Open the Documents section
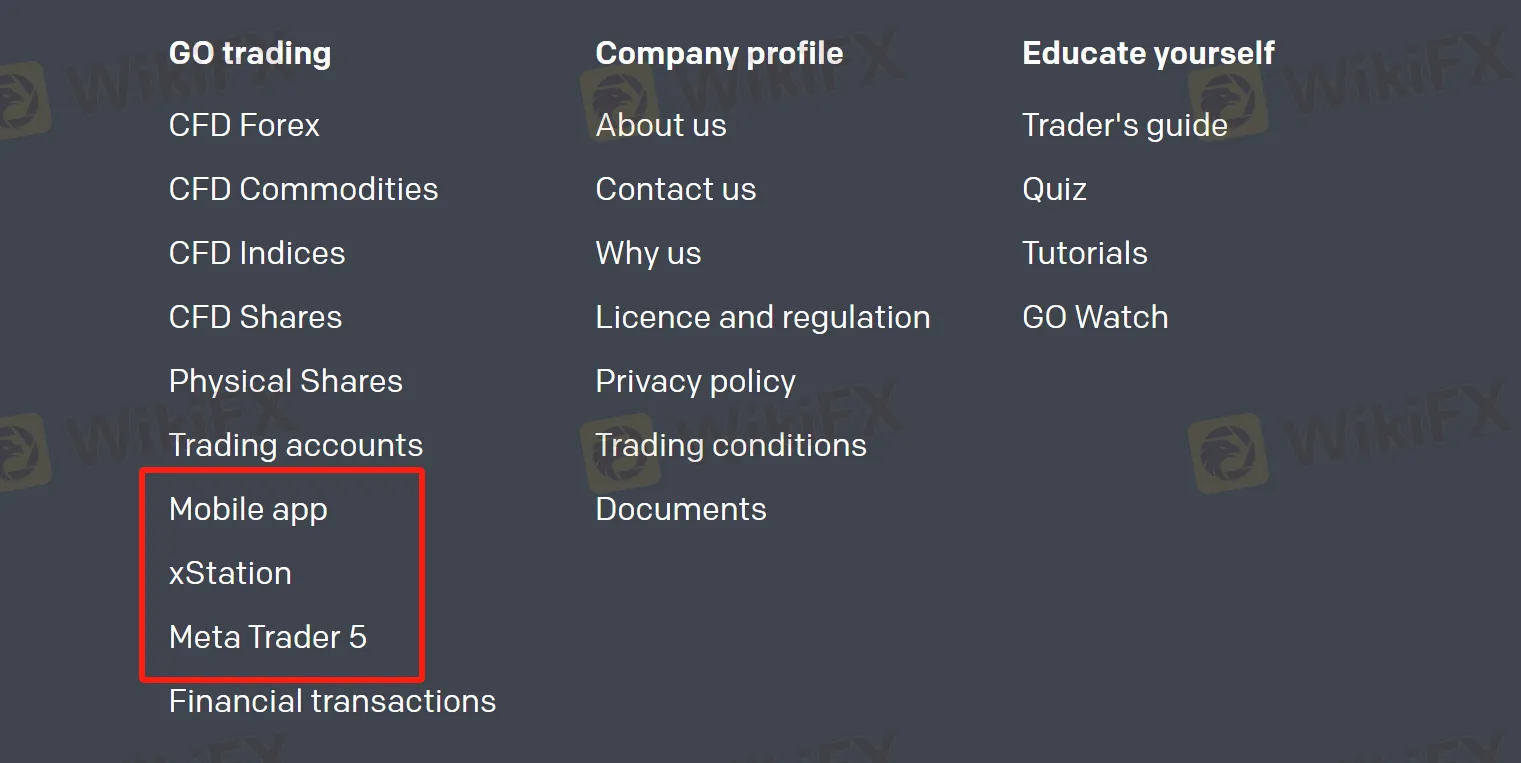The image size is (1521, 763). 681,509
